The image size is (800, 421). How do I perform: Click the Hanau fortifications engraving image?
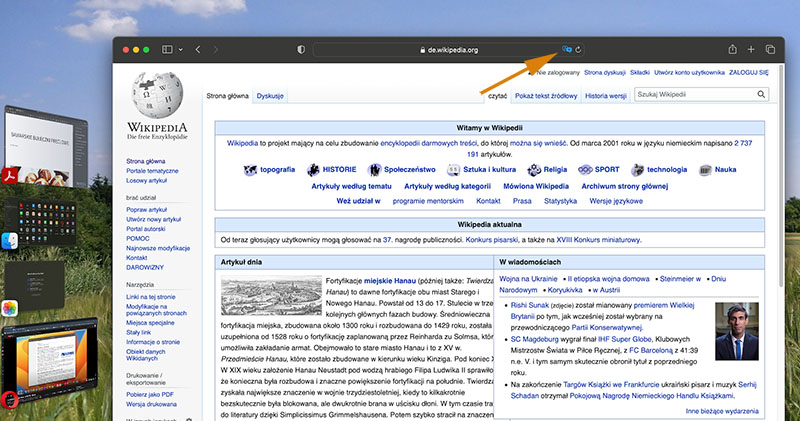tap(271, 296)
